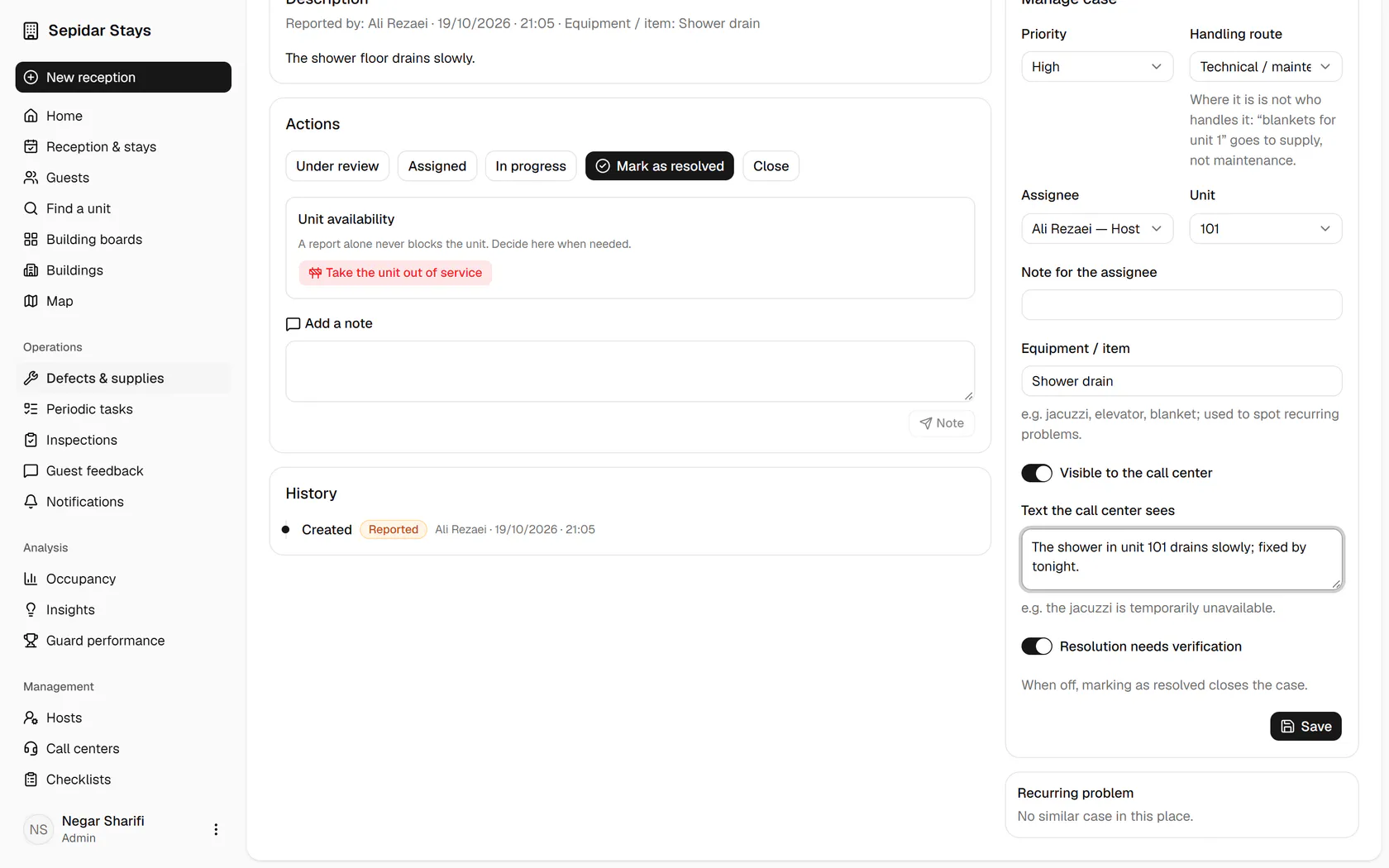Click the Map icon in sidebar

pyautogui.click(x=31, y=301)
